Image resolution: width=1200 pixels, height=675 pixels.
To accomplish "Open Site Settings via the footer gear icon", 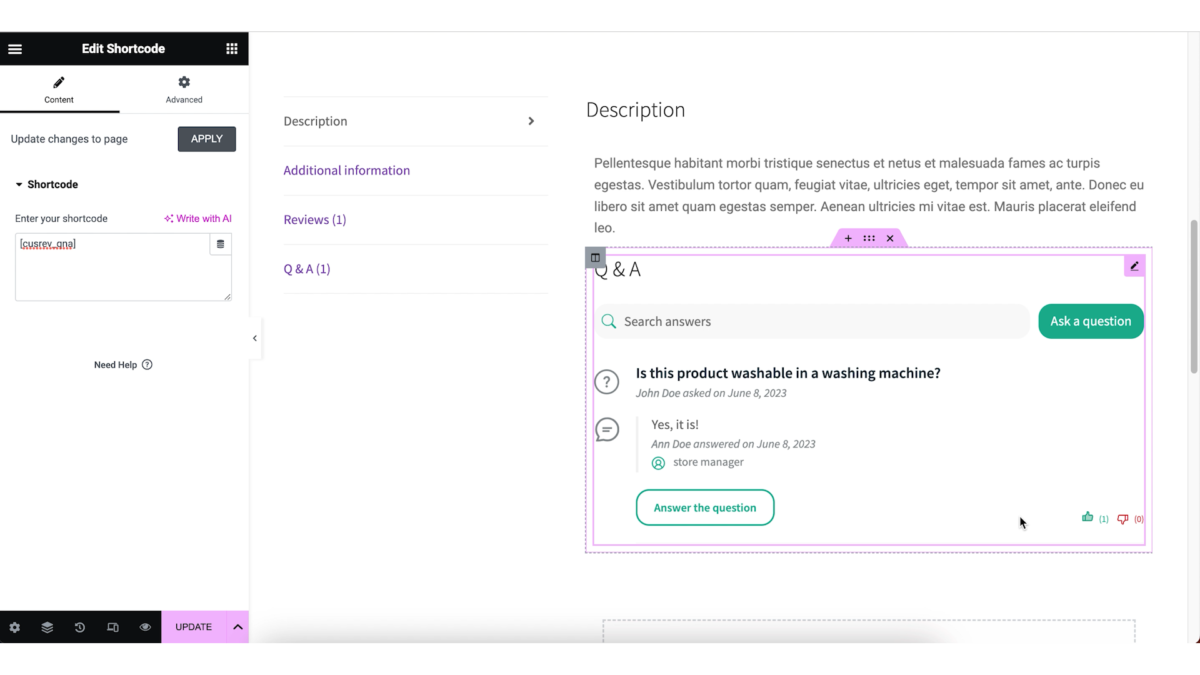I will point(14,627).
